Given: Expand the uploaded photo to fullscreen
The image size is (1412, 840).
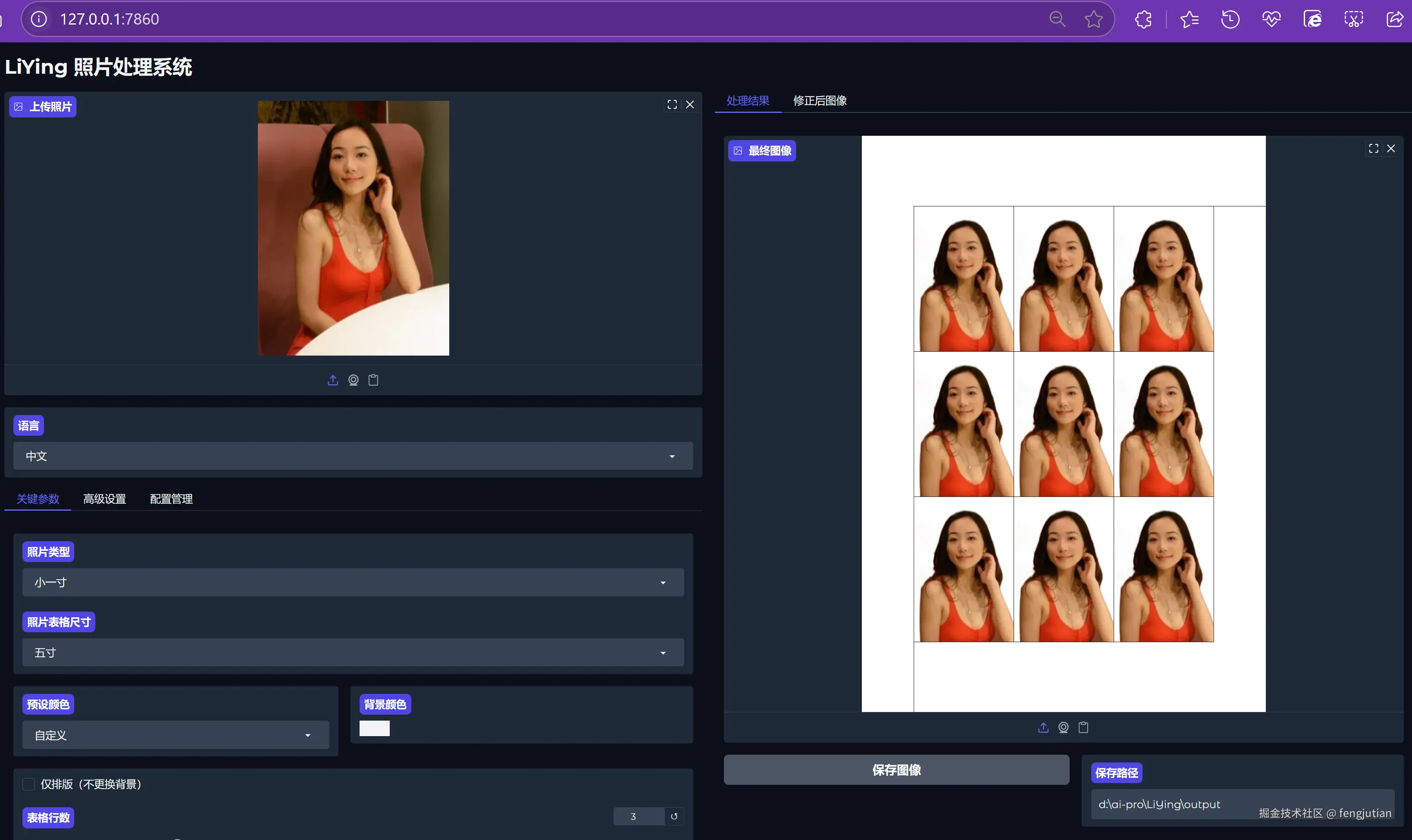Looking at the screenshot, I should pos(672,105).
